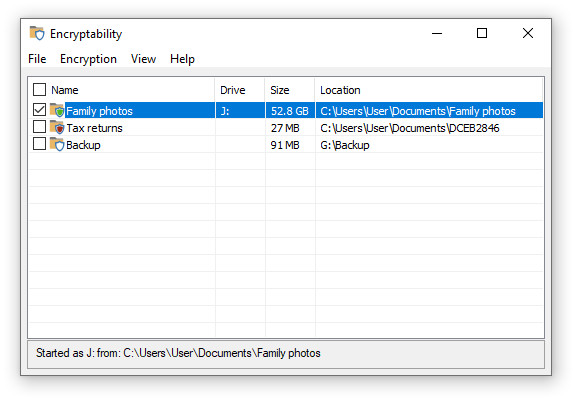Click the Encryptability app icon in title bar
The width and height of the screenshot is (576, 400).
point(37,33)
